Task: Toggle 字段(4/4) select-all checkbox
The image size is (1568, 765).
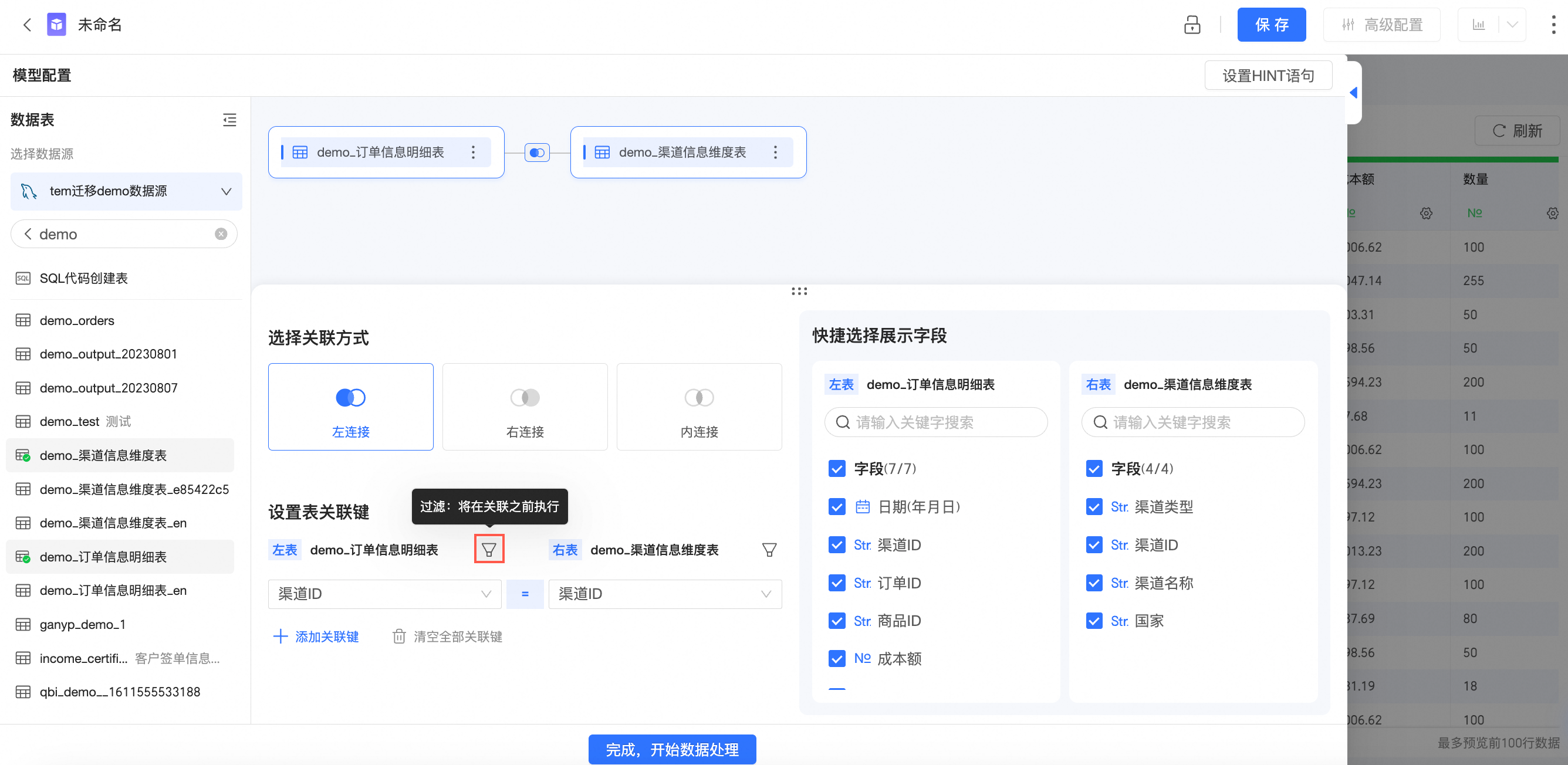Action: click(x=1094, y=468)
